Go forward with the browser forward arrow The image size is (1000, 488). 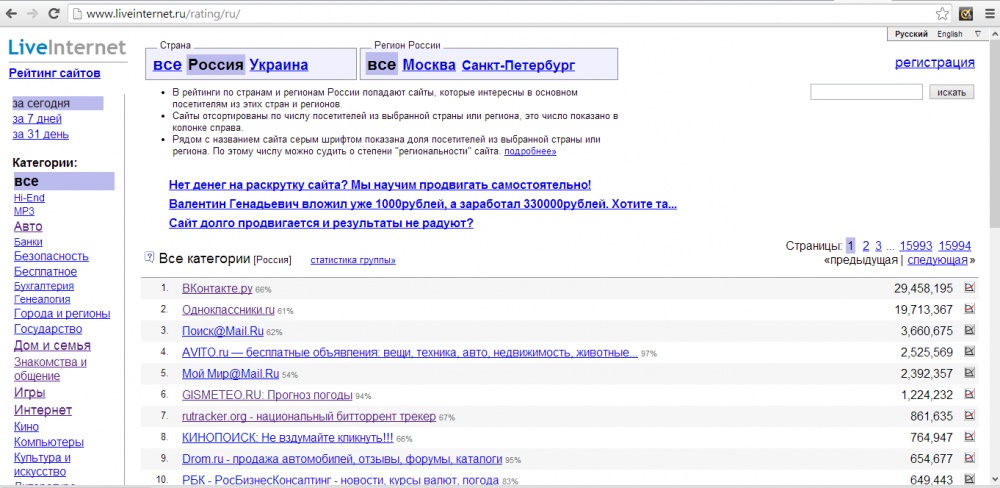click(x=32, y=13)
